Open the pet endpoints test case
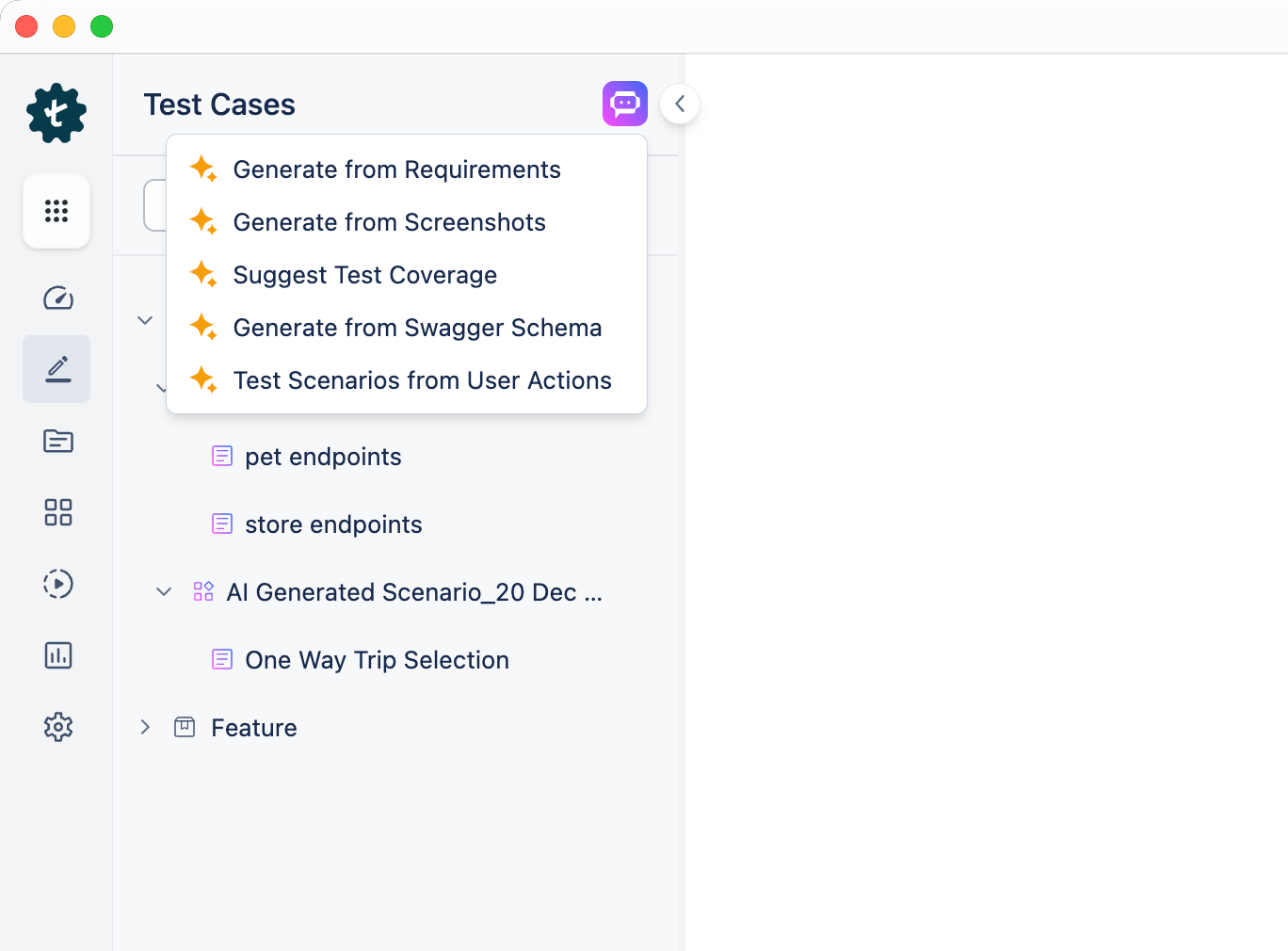 click(323, 457)
